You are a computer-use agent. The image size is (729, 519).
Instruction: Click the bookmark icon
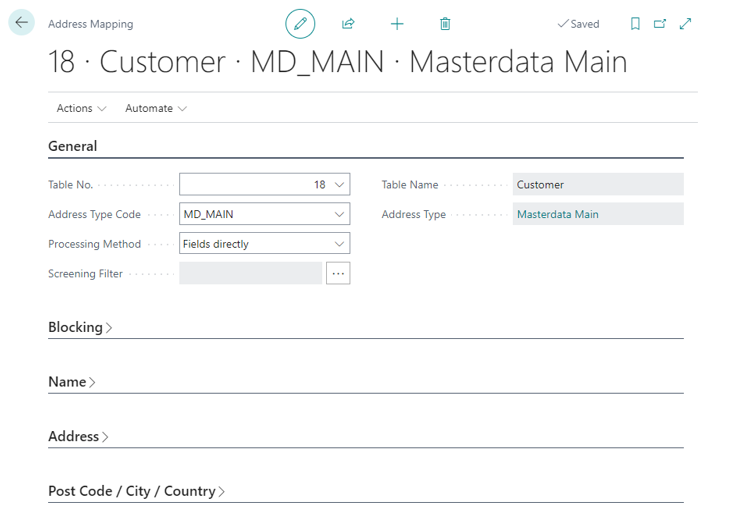tap(635, 24)
